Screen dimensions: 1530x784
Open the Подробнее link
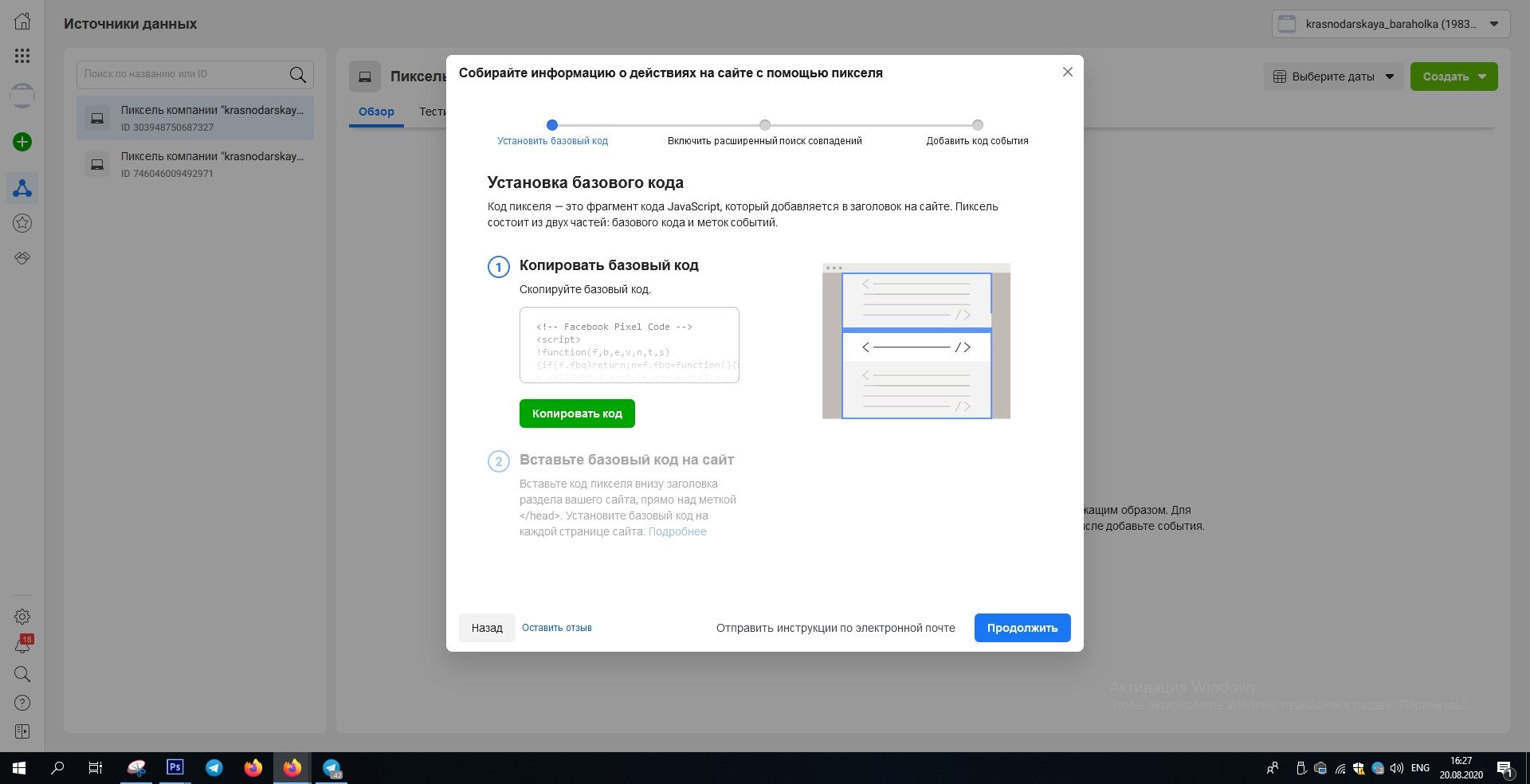tap(677, 531)
